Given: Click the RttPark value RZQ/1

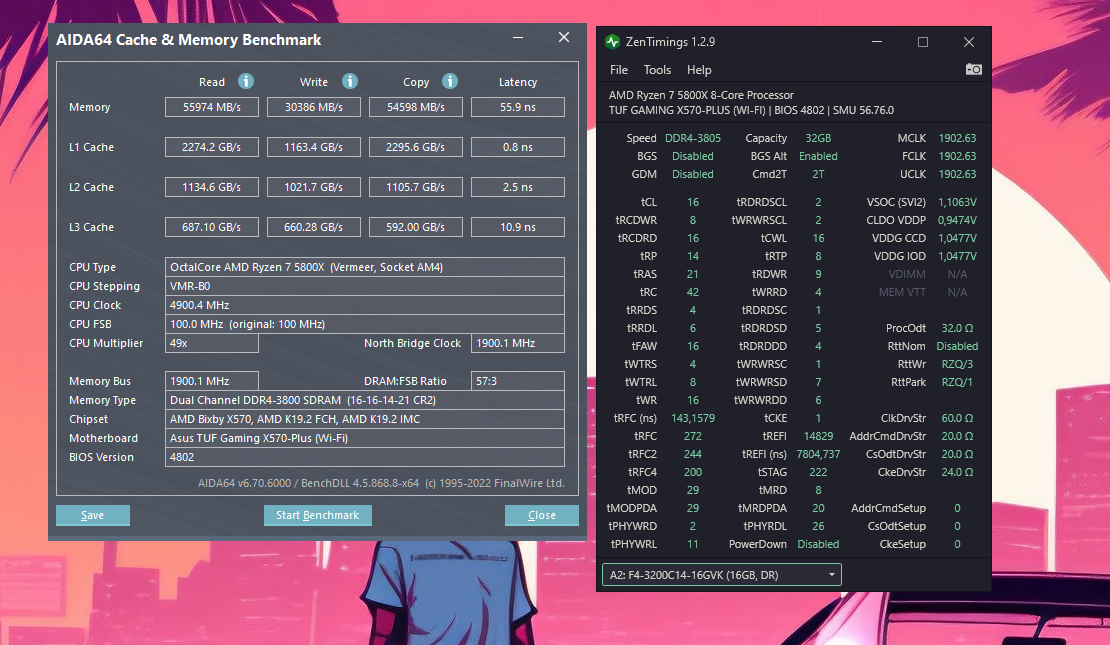Looking at the screenshot, I should pos(957,382).
